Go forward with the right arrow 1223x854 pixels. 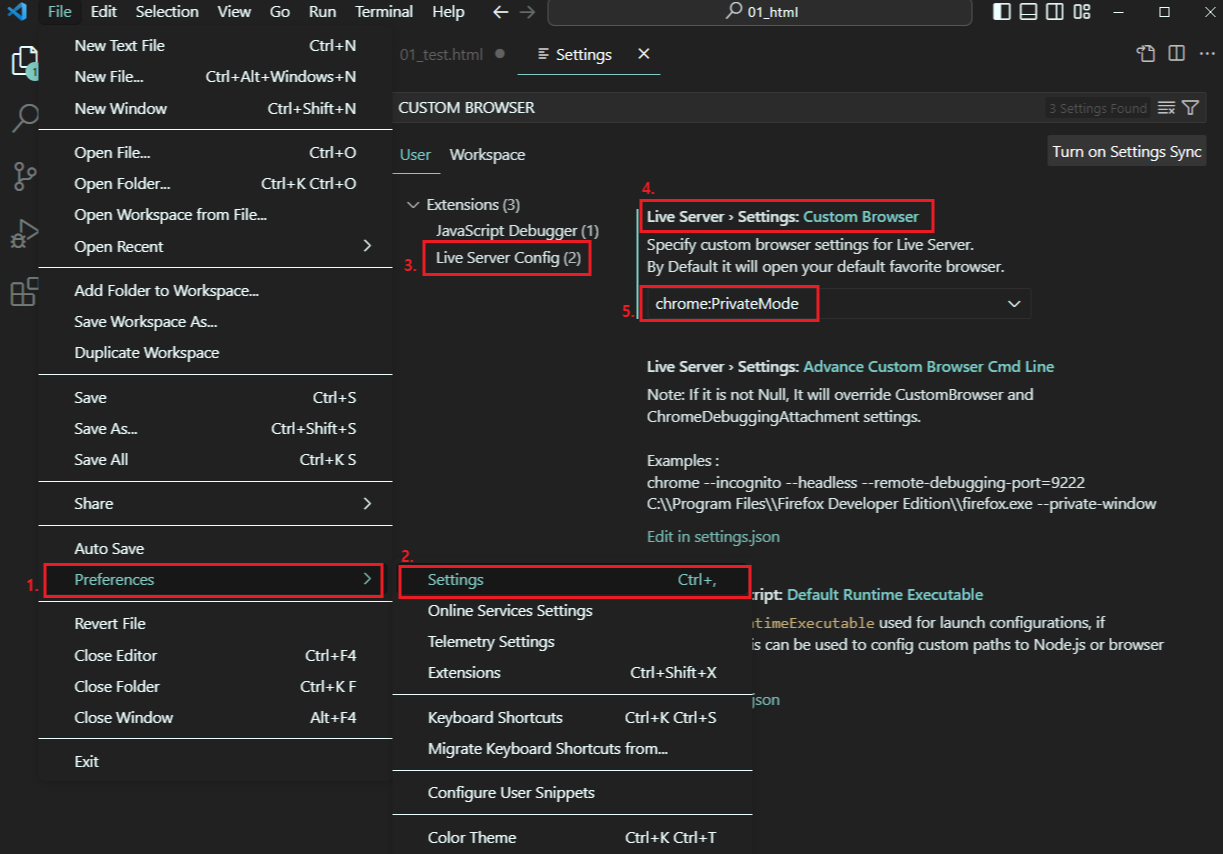pyautogui.click(x=527, y=12)
